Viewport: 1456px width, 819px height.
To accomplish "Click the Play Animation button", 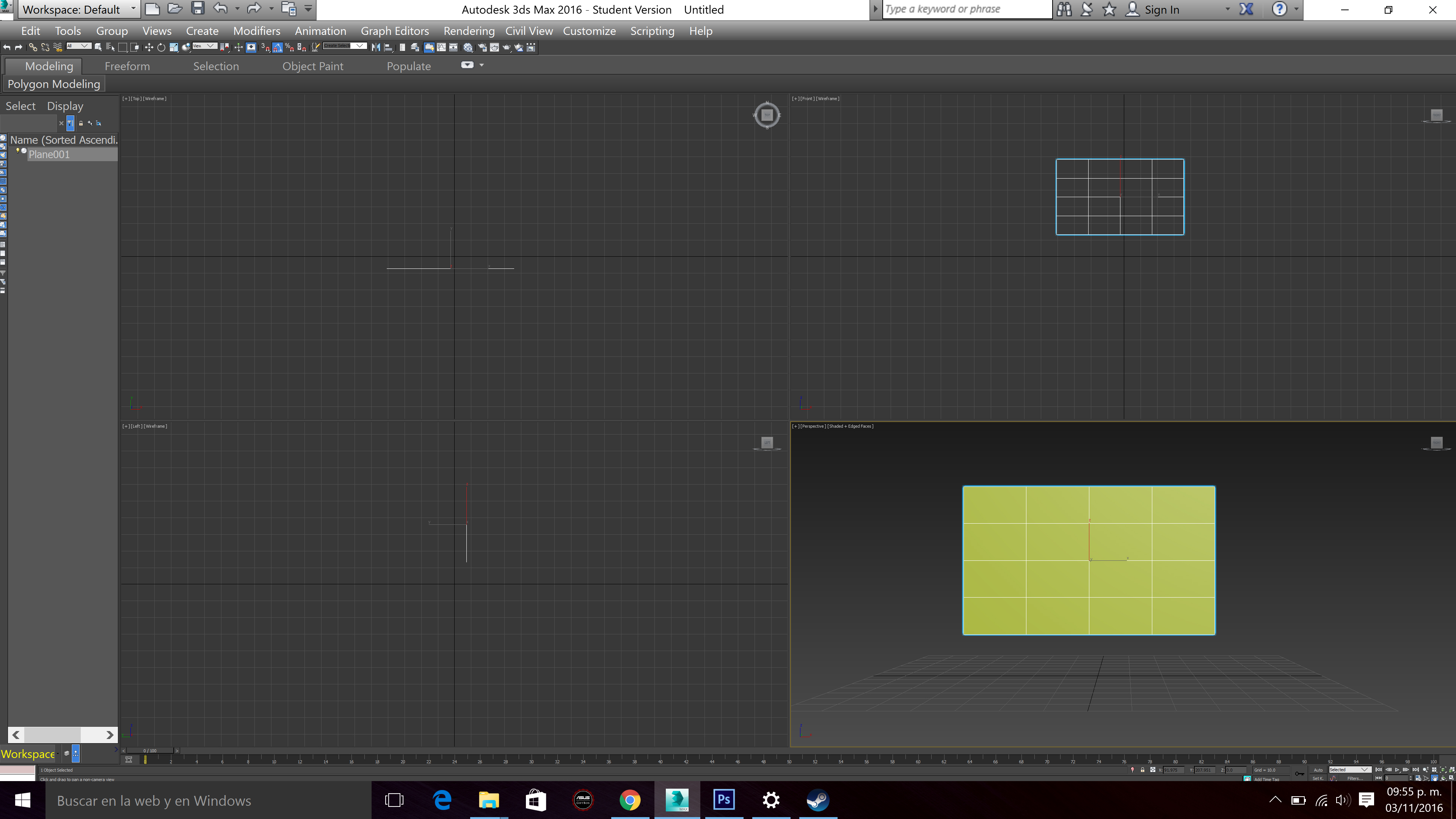I will pyautogui.click(x=1396, y=770).
